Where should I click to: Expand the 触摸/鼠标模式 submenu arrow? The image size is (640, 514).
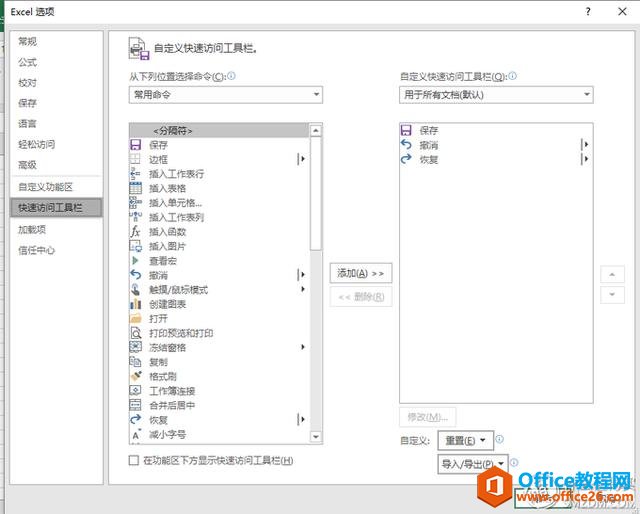coord(303,289)
